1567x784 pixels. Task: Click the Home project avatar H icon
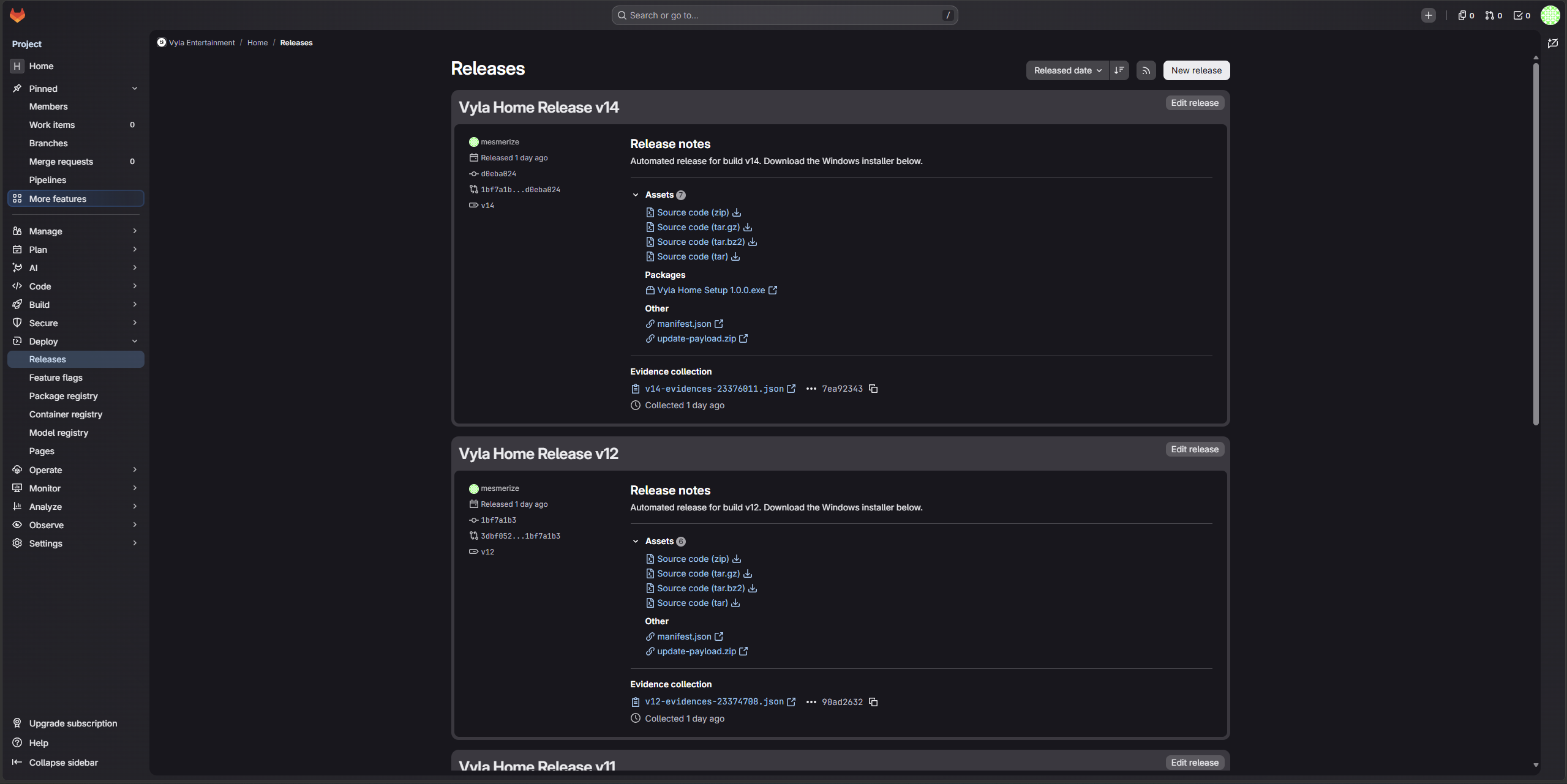[x=17, y=66]
